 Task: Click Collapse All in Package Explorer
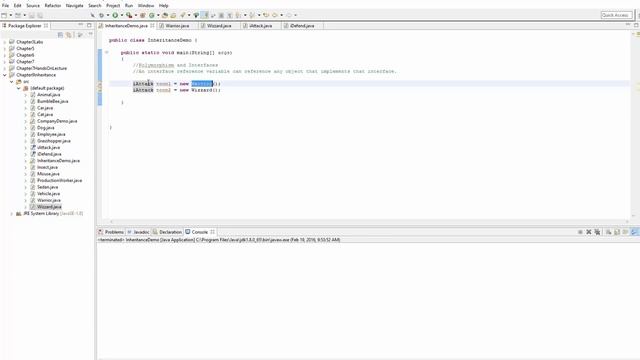pyautogui.click(x=60, y=35)
